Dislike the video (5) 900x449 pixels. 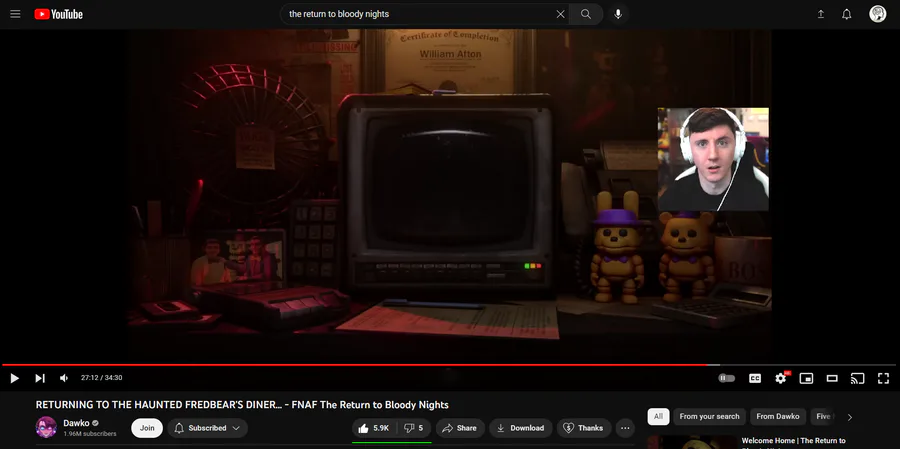(x=413, y=428)
